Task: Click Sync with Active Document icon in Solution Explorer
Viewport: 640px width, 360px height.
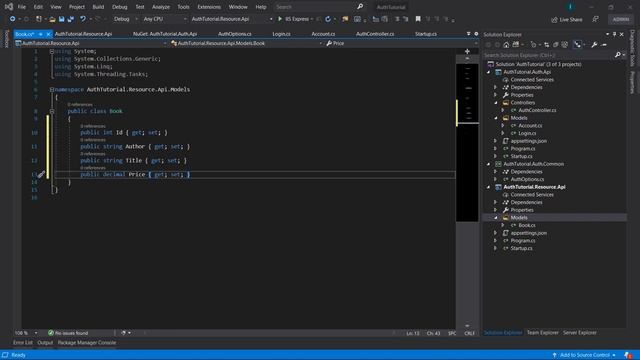Action: 547,44
